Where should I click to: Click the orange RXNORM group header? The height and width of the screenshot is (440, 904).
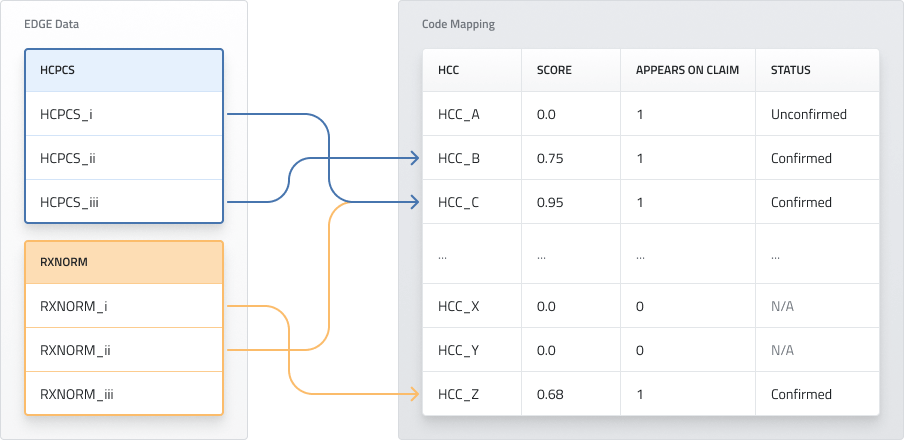coord(123,262)
